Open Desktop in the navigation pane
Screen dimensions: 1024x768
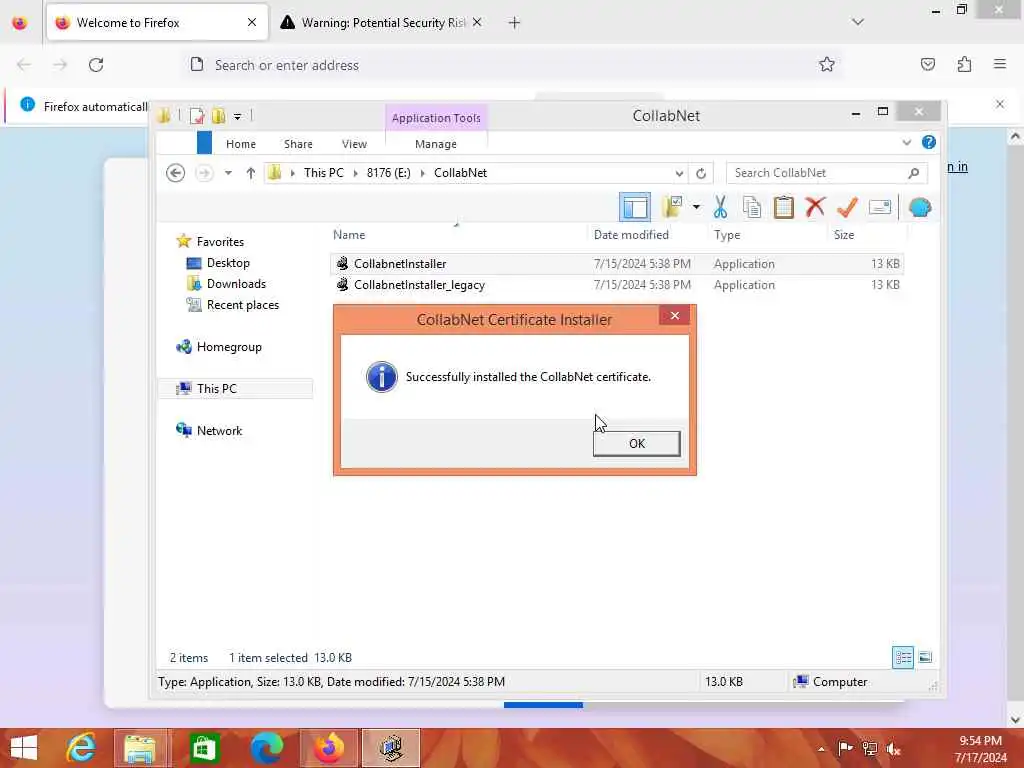click(x=228, y=263)
